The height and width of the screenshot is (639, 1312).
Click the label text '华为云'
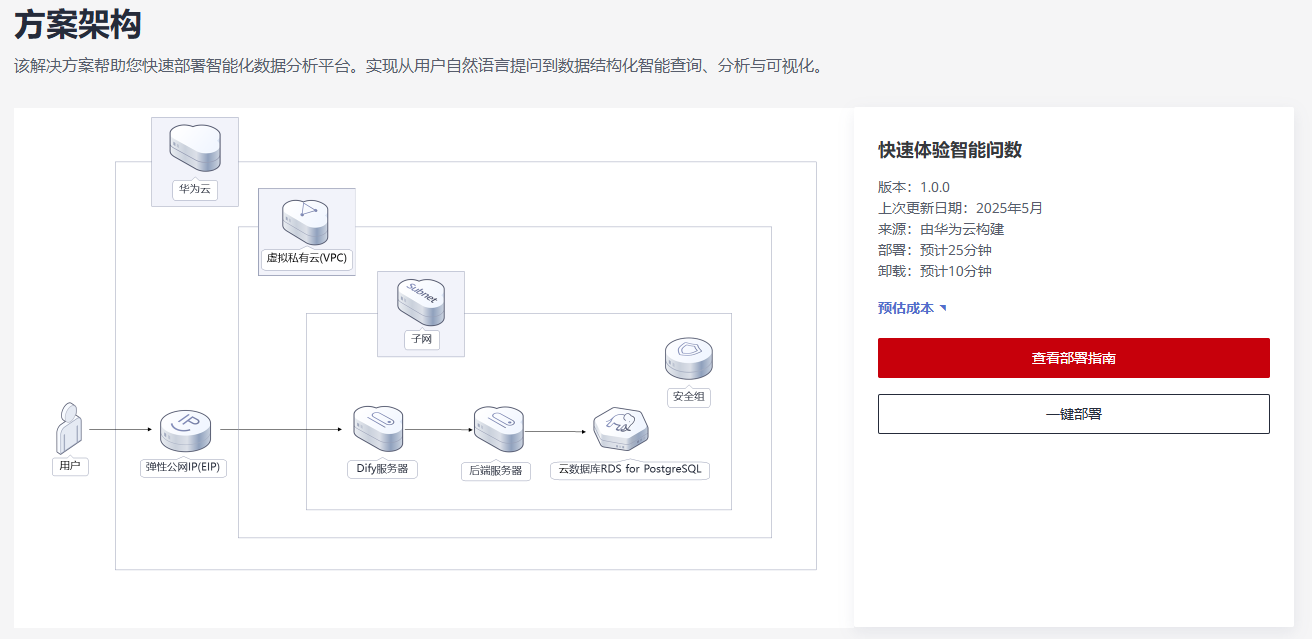point(195,188)
